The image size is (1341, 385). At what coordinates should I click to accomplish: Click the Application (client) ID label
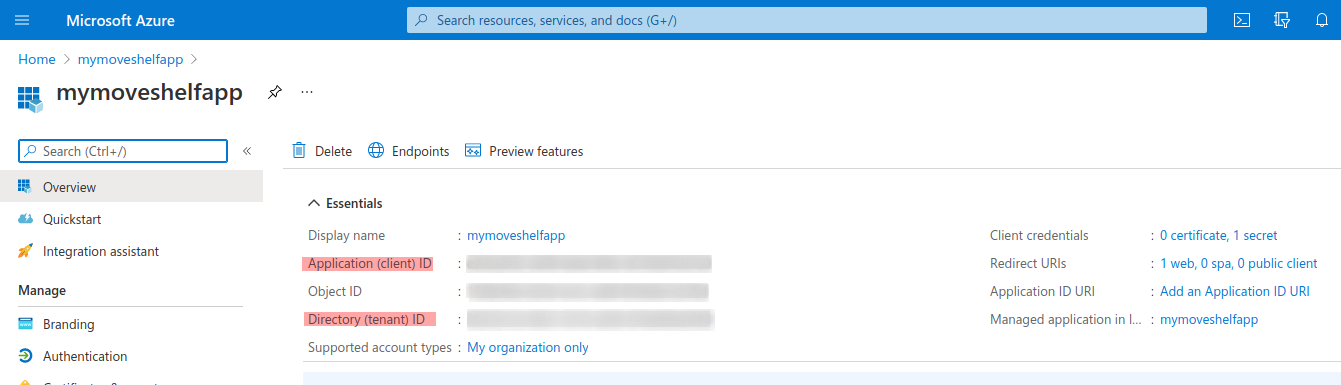(370, 263)
